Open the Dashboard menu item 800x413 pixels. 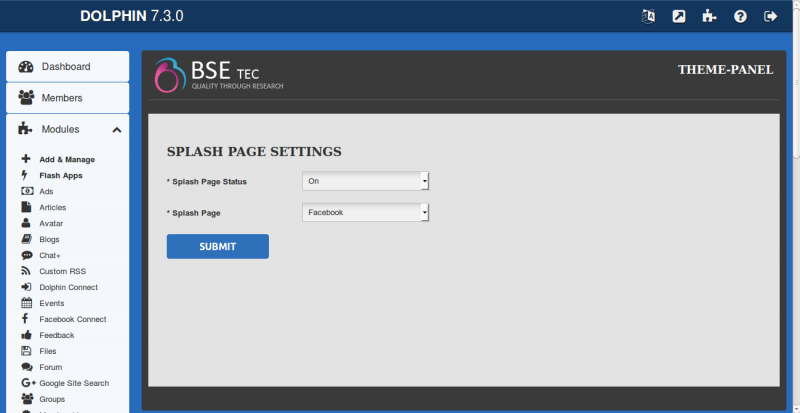point(66,67)
